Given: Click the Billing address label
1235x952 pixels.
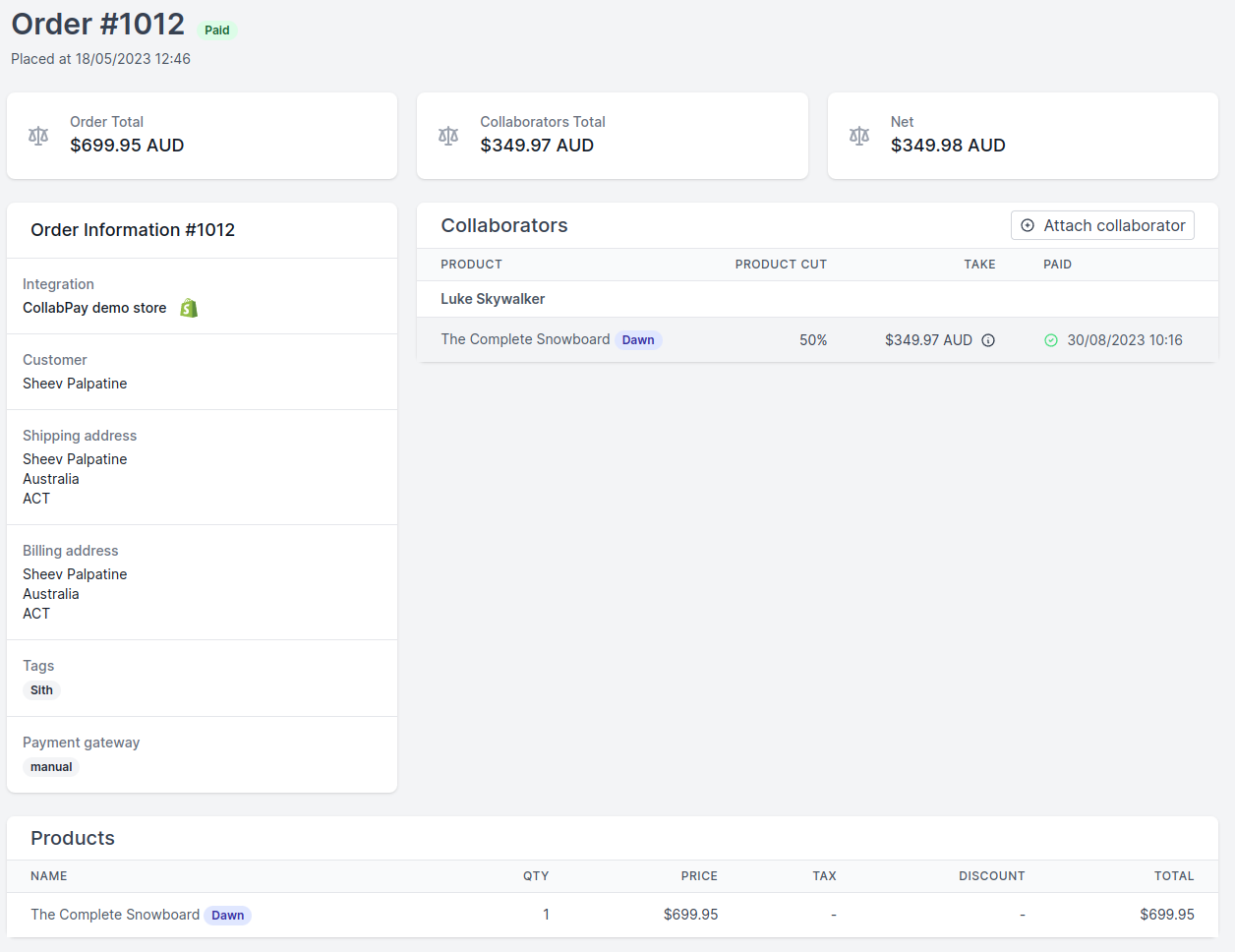Looking at the screenshot, I should 71,551.
